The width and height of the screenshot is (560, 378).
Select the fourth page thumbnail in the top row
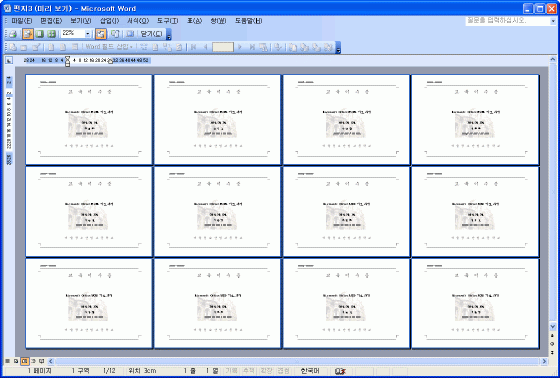[475, 120]
